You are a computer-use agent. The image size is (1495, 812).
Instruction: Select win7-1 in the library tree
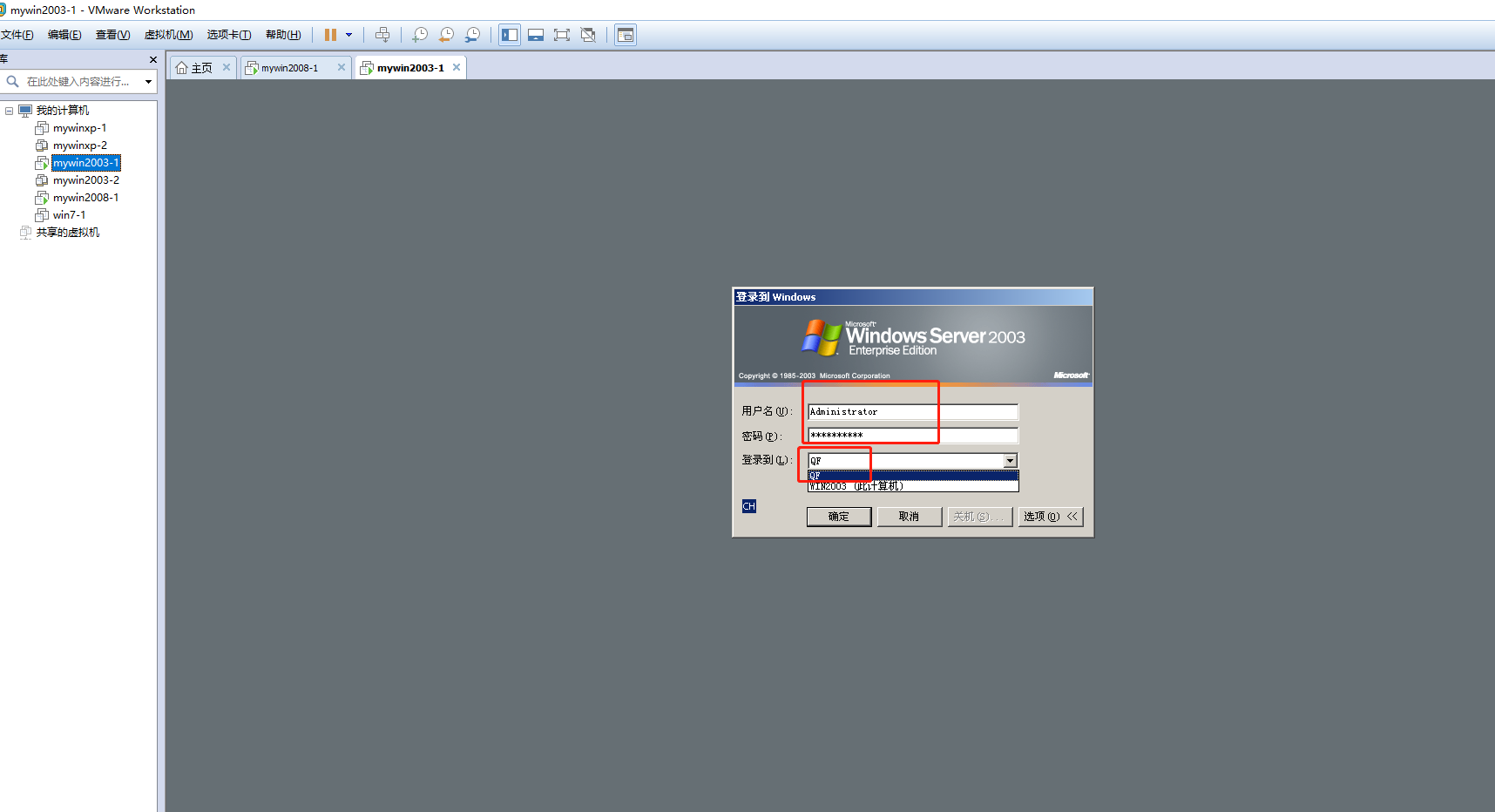click(69, 215)
